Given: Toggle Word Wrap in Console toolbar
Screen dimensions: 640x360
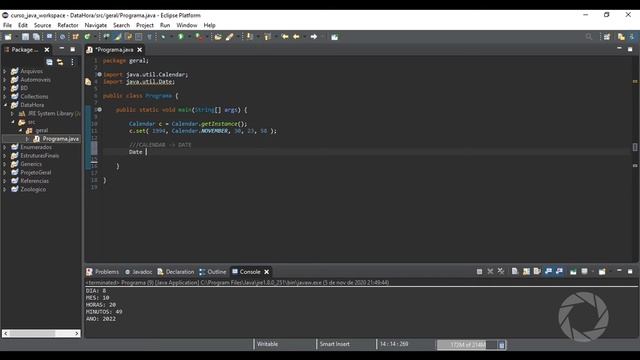Looking at the screenshot, I should [537, 271].
